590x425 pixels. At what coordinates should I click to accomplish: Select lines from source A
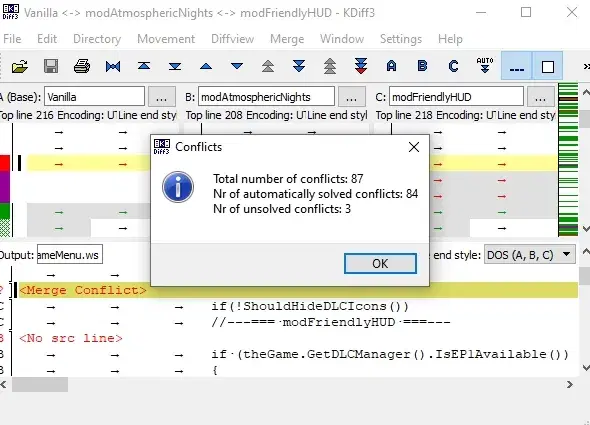[x=391, y=66]
